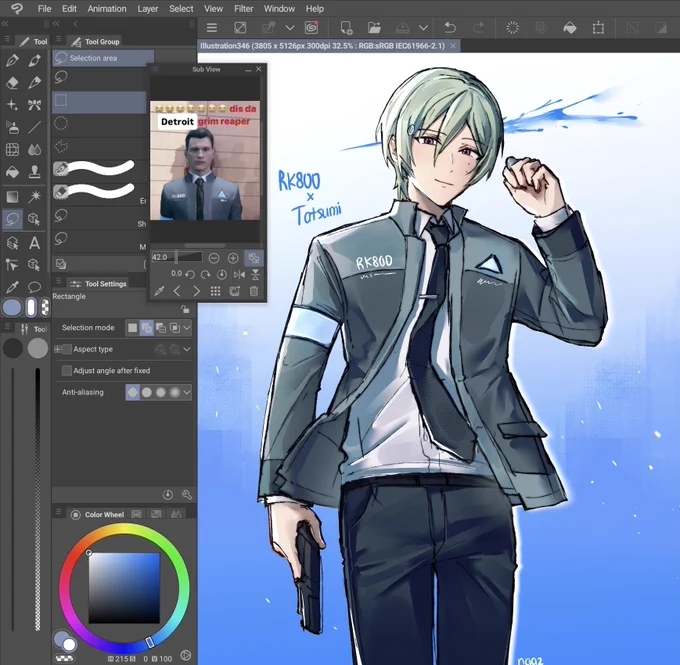Image resolution: width=680 pixels, height=665 pixels.
Task: Set Selection mode to Remove from selection
Action: click(161, 328)
